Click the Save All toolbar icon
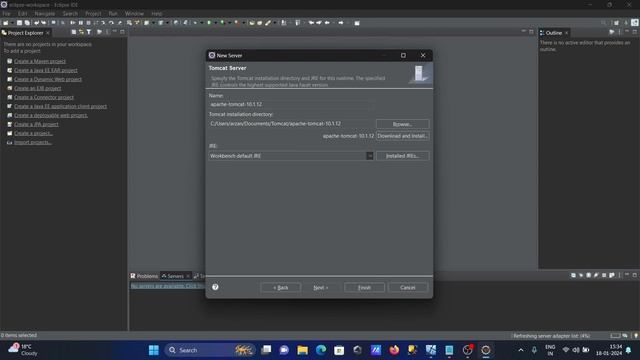 pos(27,23)
